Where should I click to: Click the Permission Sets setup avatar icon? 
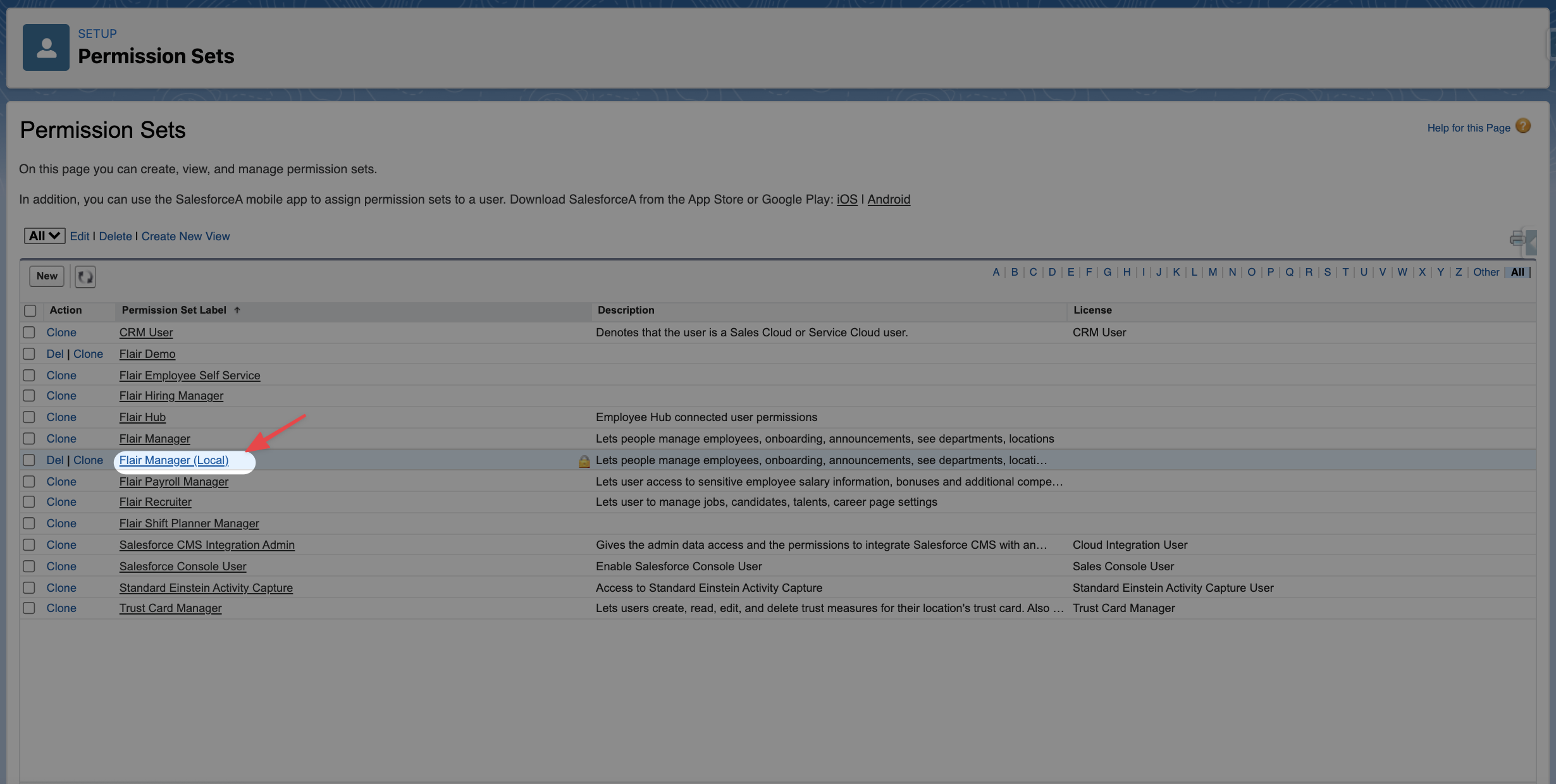[x=46, y=47]
